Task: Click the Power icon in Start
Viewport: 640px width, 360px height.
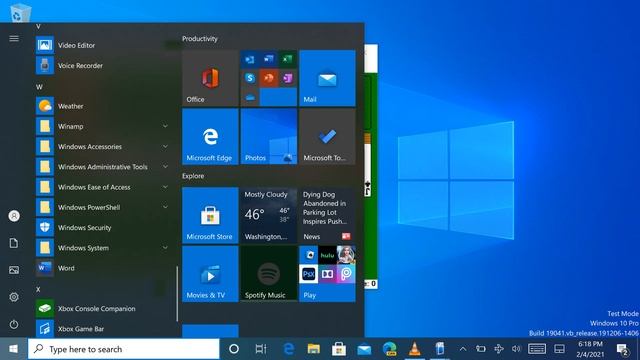Action: (14, 324)
